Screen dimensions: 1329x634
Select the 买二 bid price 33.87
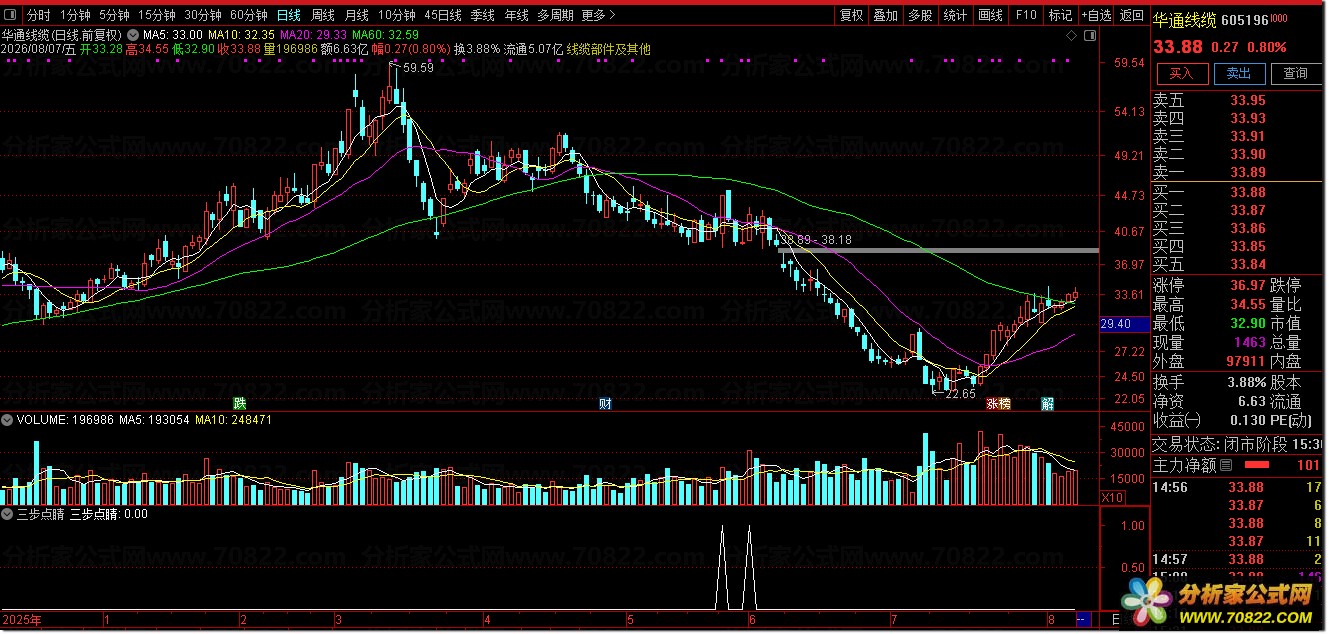point(1247,210)
